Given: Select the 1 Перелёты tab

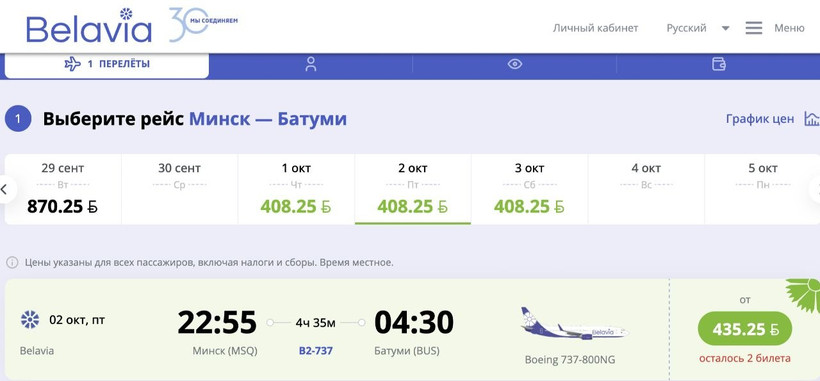Looking at the screenshot, I should coord(107,64).
